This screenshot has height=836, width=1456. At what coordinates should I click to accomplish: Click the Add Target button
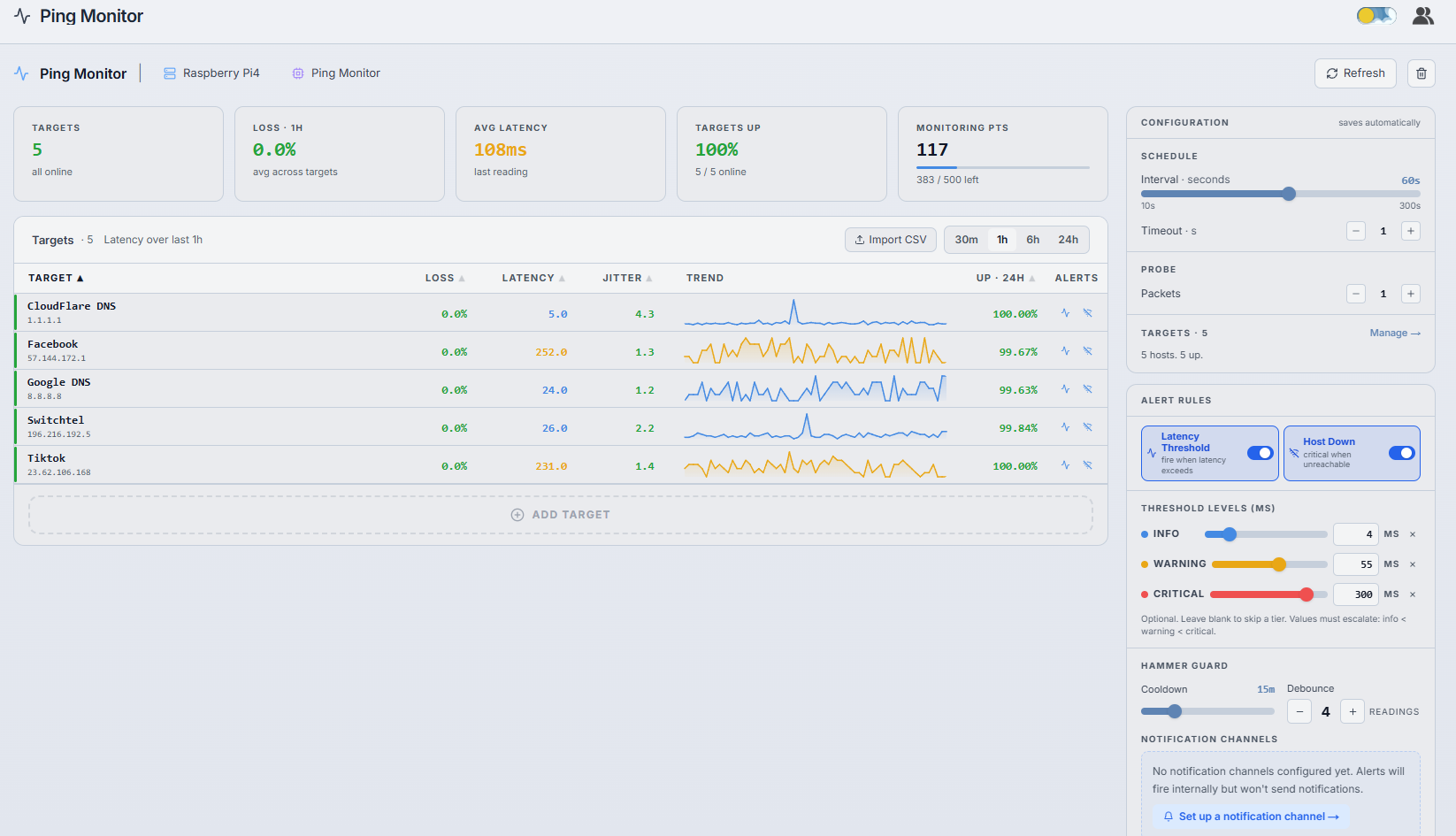tap(561, 515)
